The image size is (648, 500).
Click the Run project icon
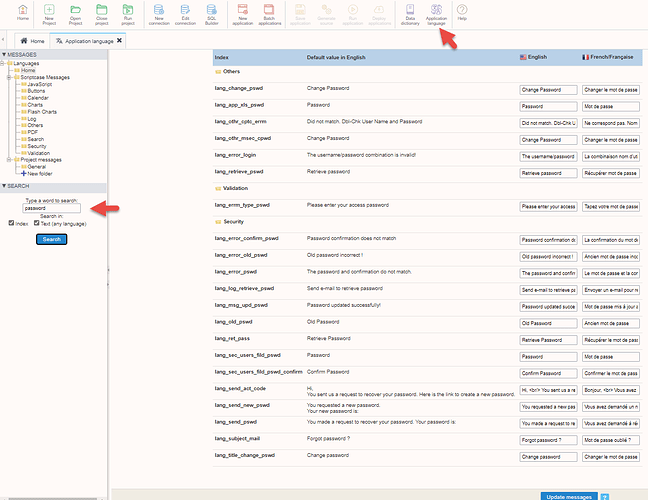128,14
